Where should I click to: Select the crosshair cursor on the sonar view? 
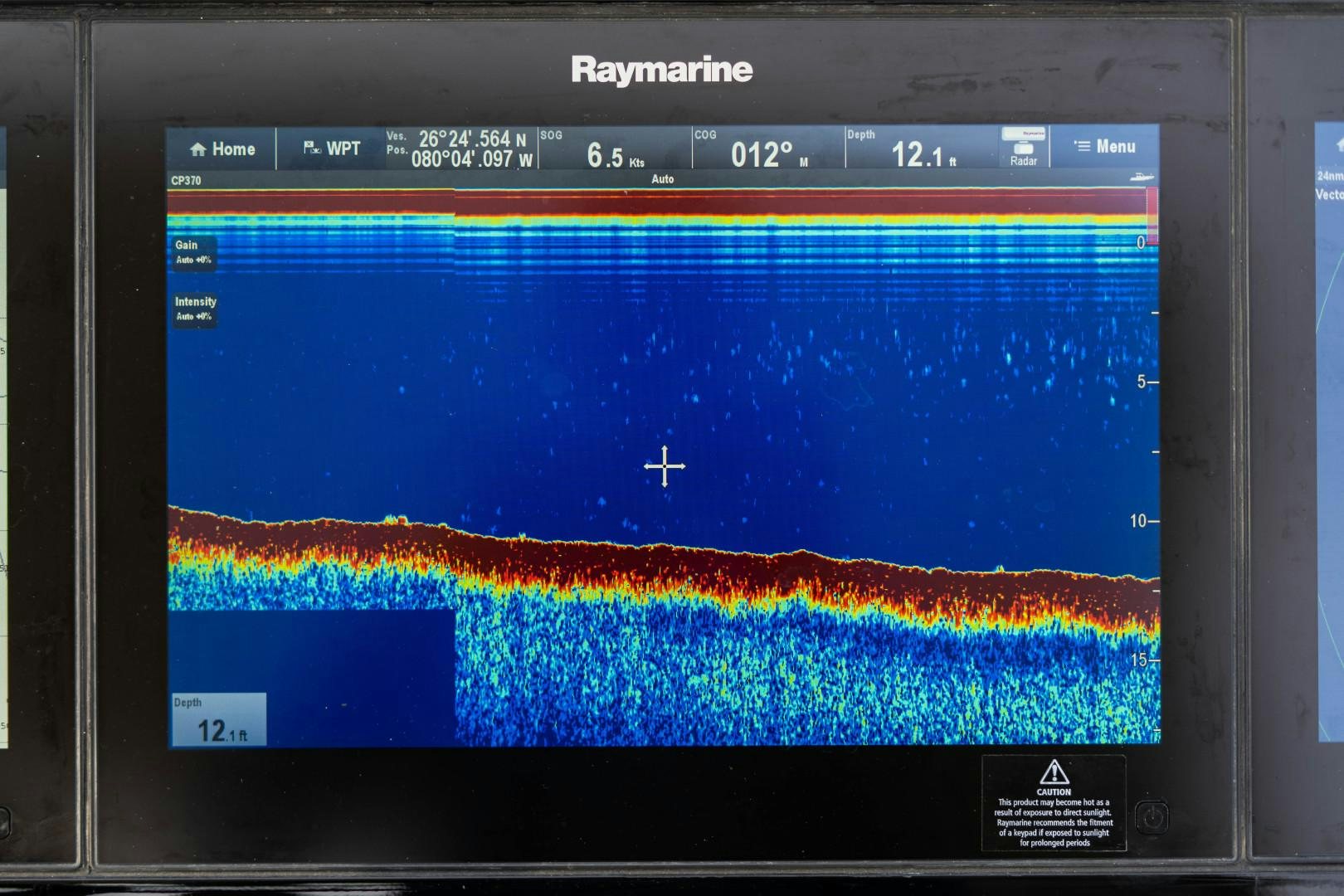click(663, 467)
